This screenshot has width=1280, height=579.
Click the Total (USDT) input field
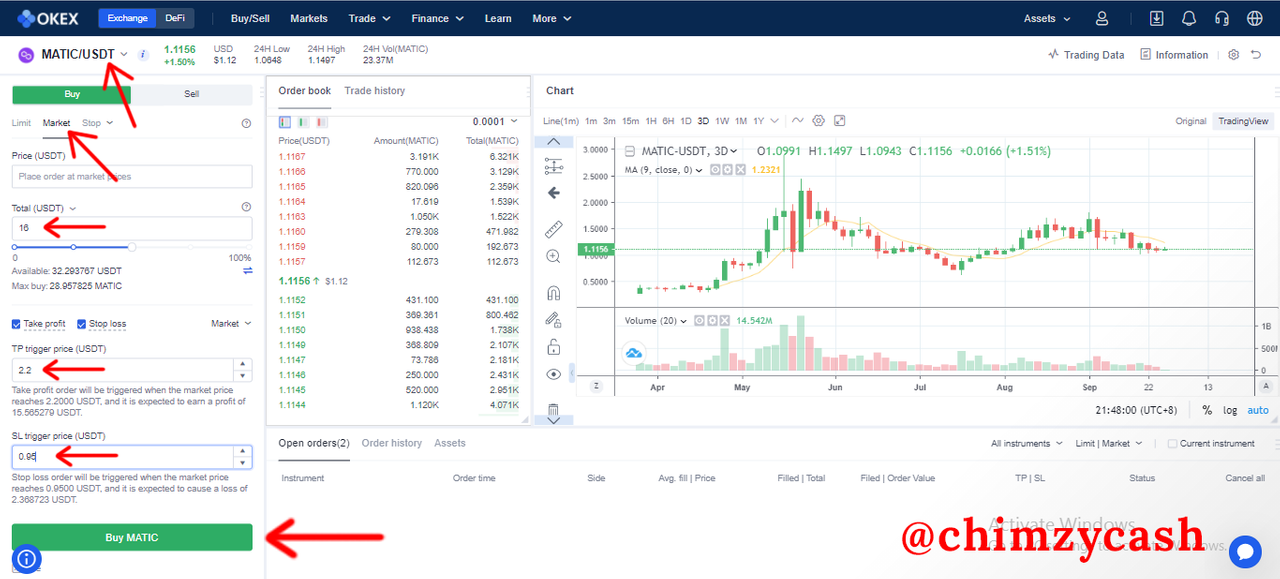coord(132,228)
